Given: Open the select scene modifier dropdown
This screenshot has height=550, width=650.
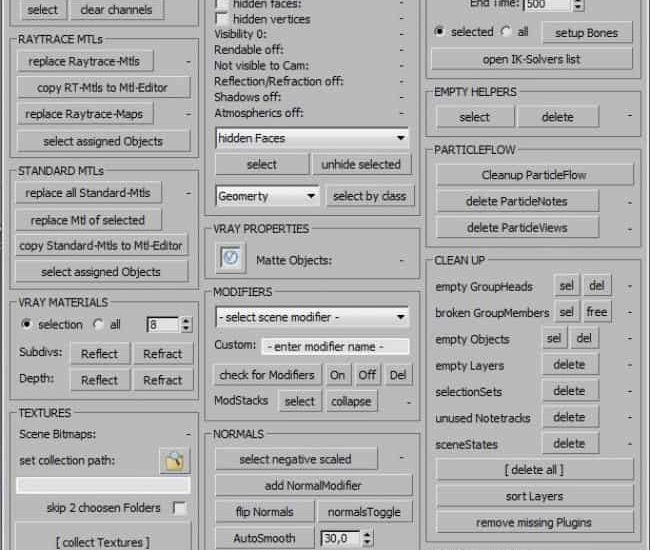Looking at the screenshot, I should coord(312,317).
